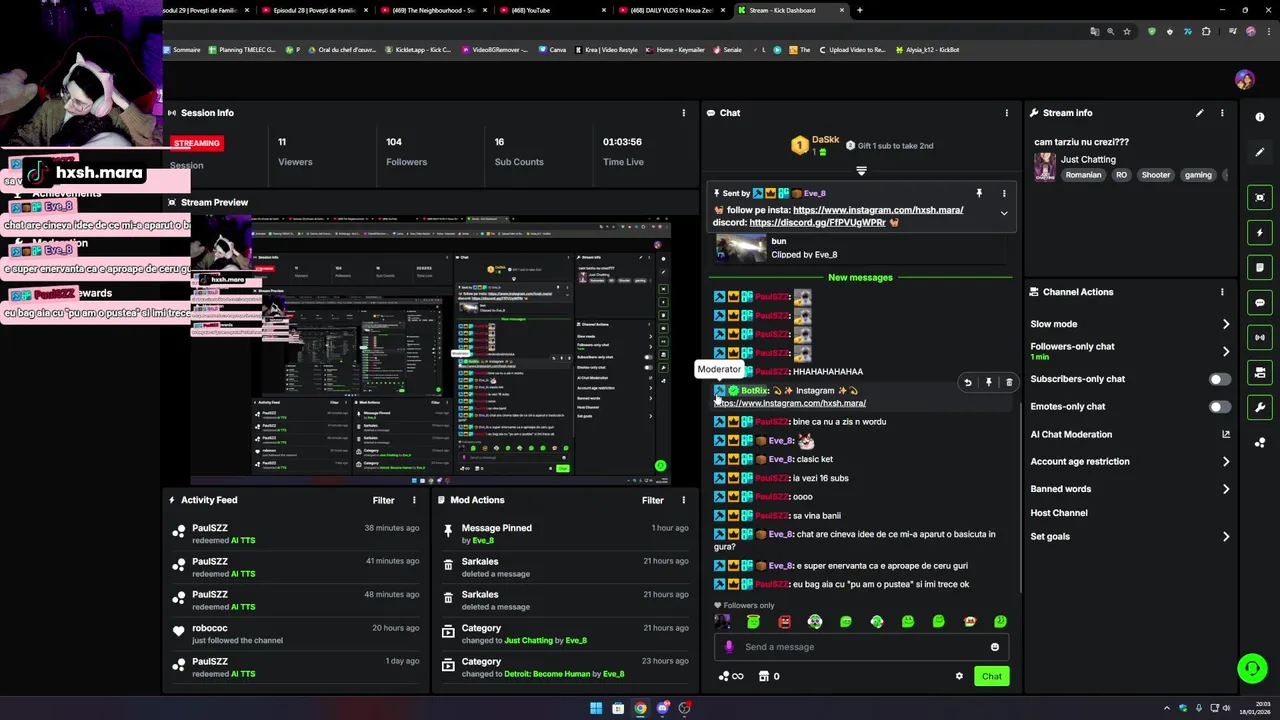The image size is (1280, 720).
Task: Pin the BotRix Instagram message
Action: (988, 382)
